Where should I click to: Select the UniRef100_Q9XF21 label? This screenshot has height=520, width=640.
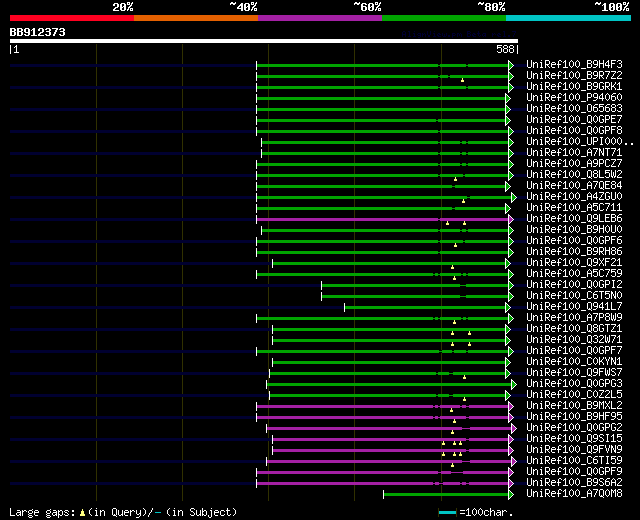(x=574, y=263)
